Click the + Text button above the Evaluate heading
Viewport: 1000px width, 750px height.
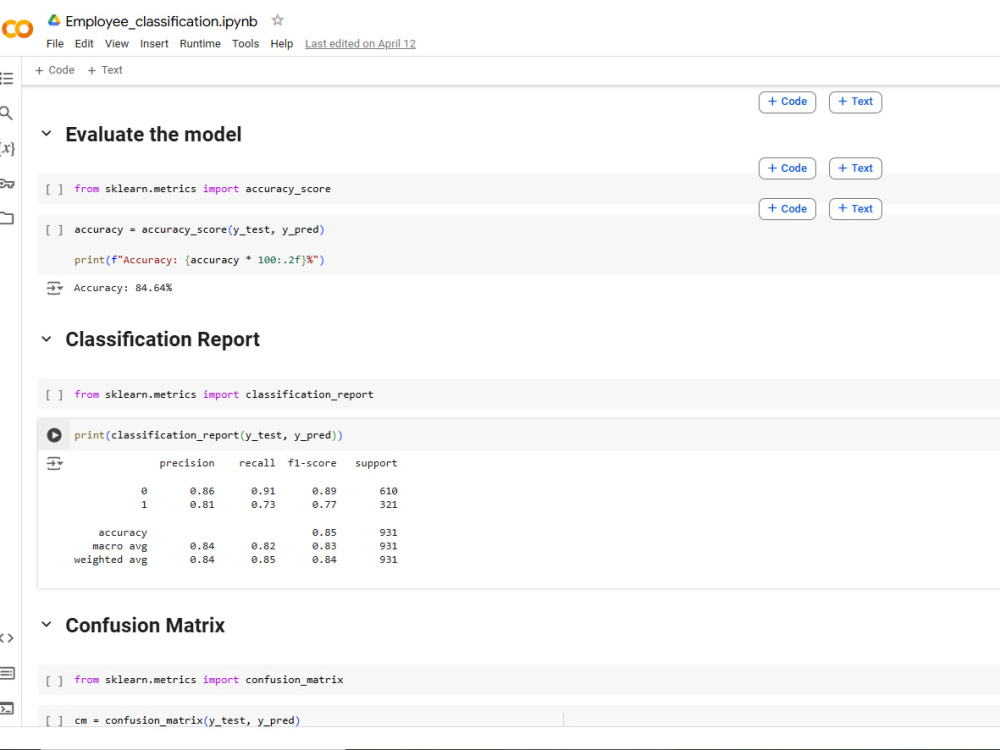click(x=855, y=102)
